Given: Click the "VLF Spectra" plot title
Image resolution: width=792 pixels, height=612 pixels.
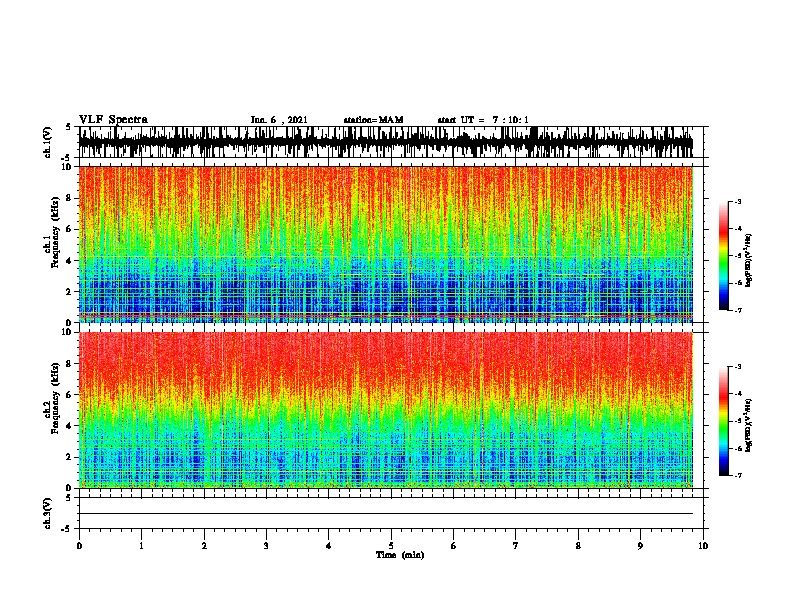Looking at the screenshot, I should [113, 120].
